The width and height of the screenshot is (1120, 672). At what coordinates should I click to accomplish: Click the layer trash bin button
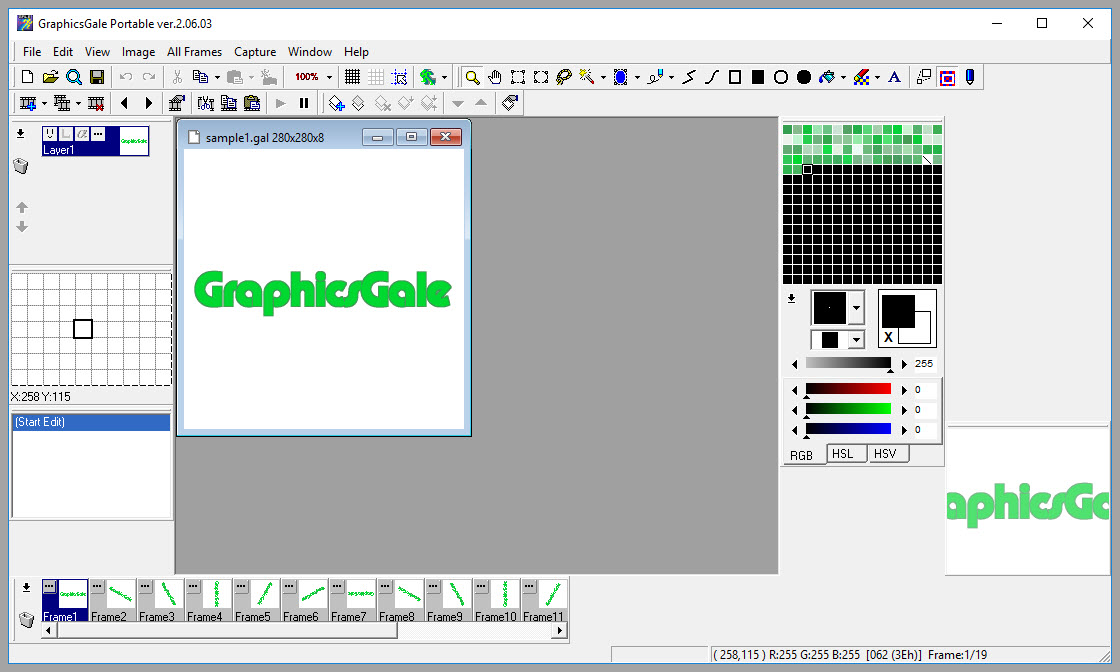point(21,166)
